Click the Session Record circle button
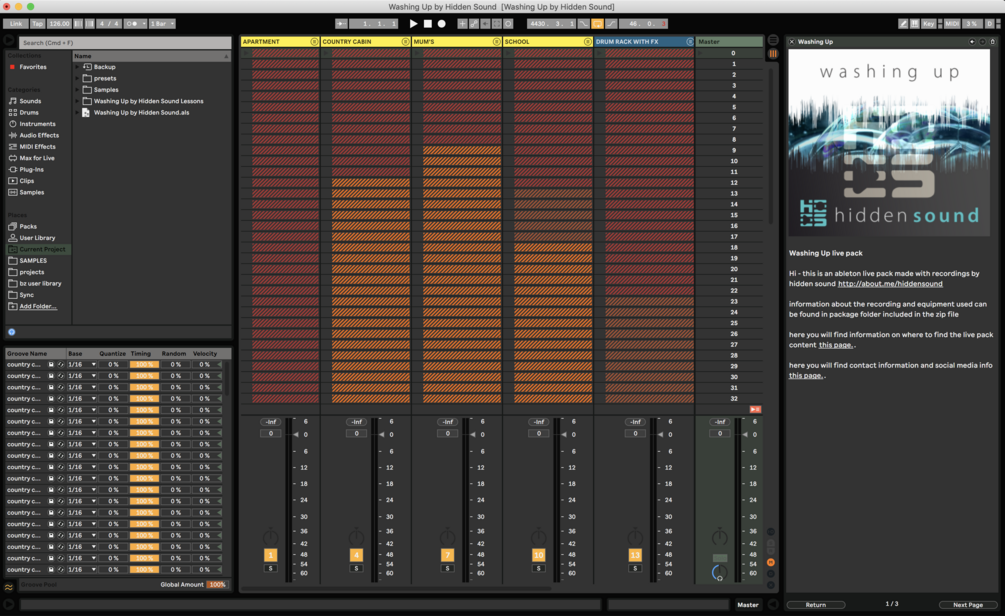The image size is (1005, 616). point(508,24)
